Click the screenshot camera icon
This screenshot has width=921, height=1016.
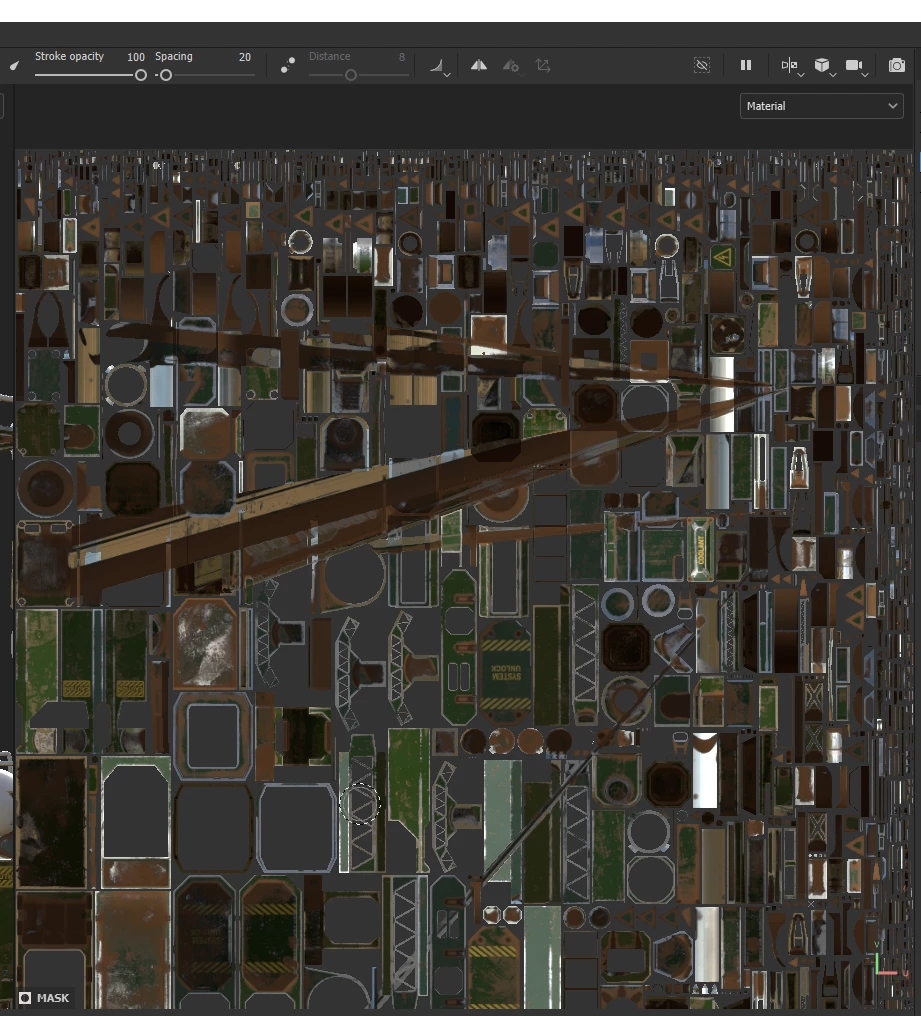pyautogui.click(x=897, y=65)
